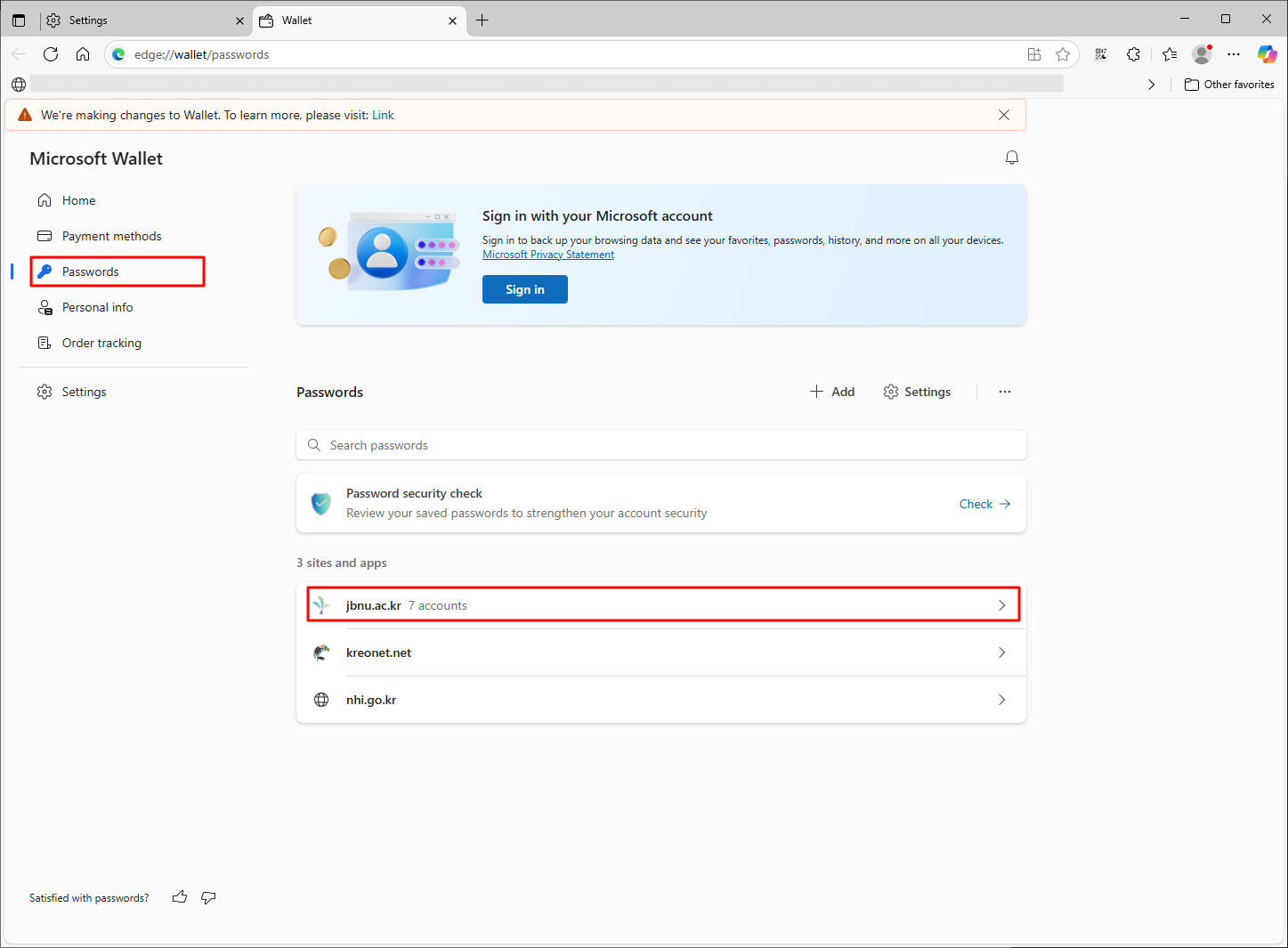Open Wallet notifications bell

coord(1012,158)
